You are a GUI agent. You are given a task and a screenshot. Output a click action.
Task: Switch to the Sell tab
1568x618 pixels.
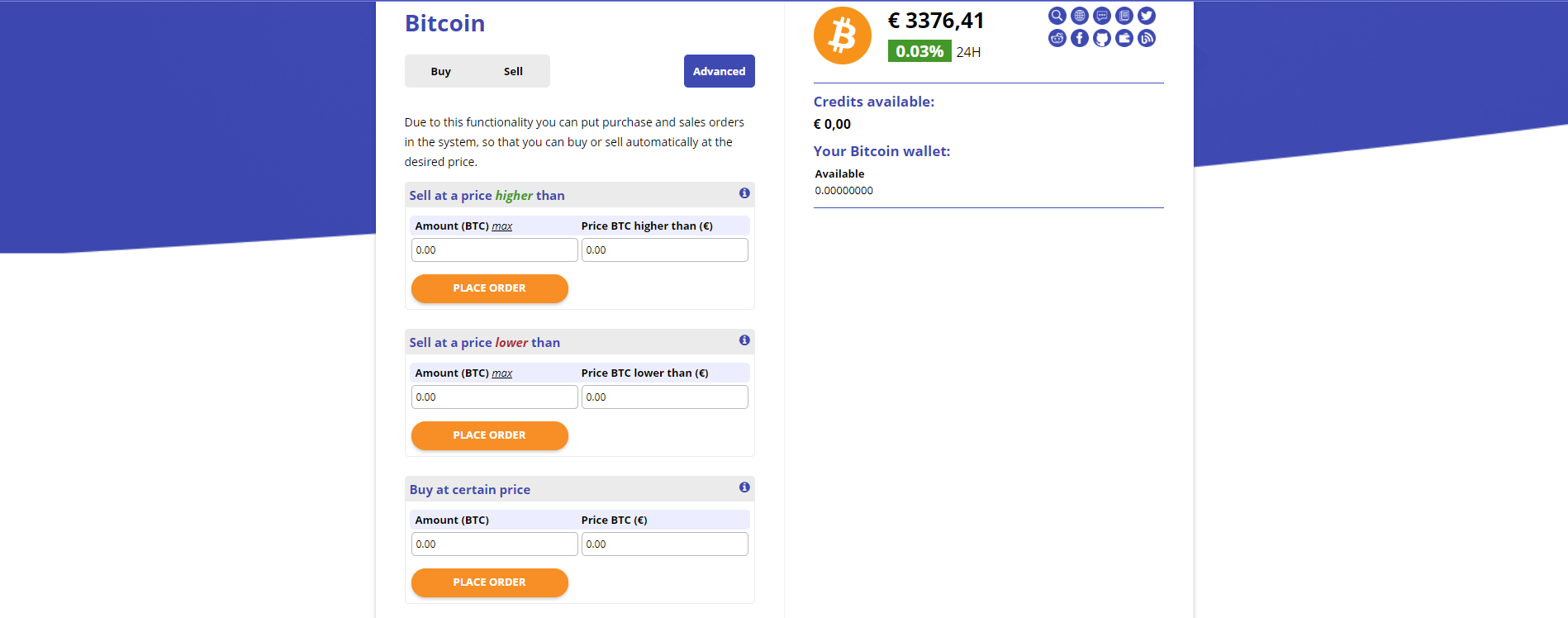click(513, 71)
